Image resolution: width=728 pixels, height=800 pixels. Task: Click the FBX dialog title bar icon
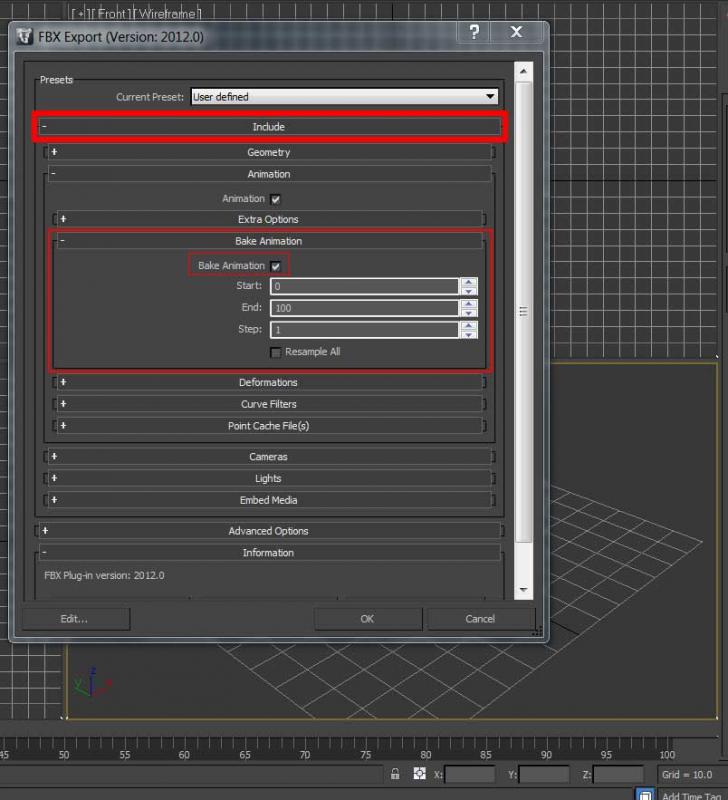point(24,37)
